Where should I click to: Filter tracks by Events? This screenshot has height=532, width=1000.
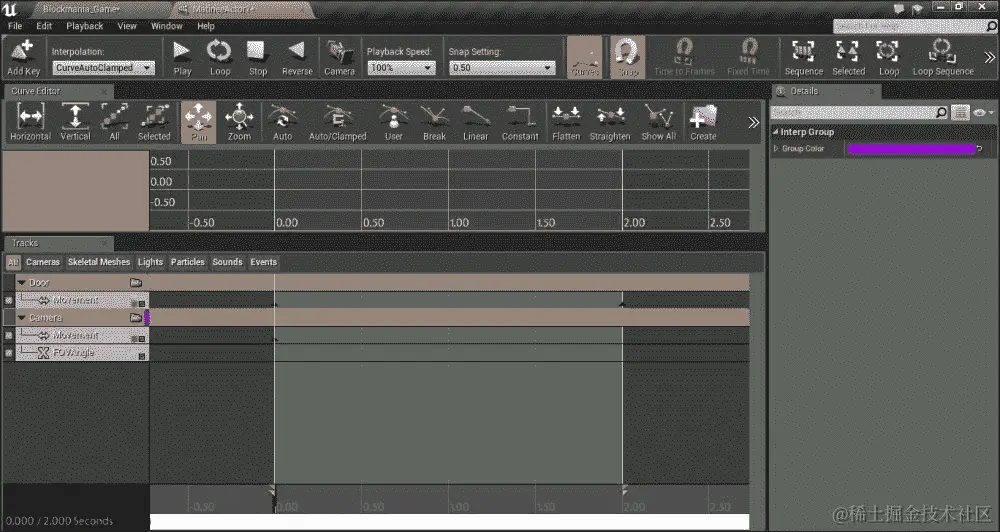point(263,262)
